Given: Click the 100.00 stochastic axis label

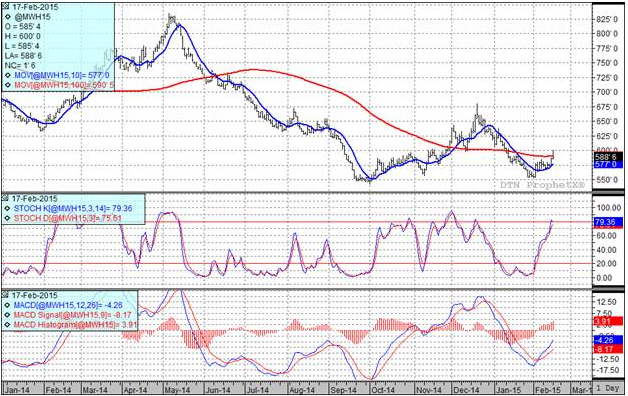Looking at the screenshot, I should tap(608, 207).
